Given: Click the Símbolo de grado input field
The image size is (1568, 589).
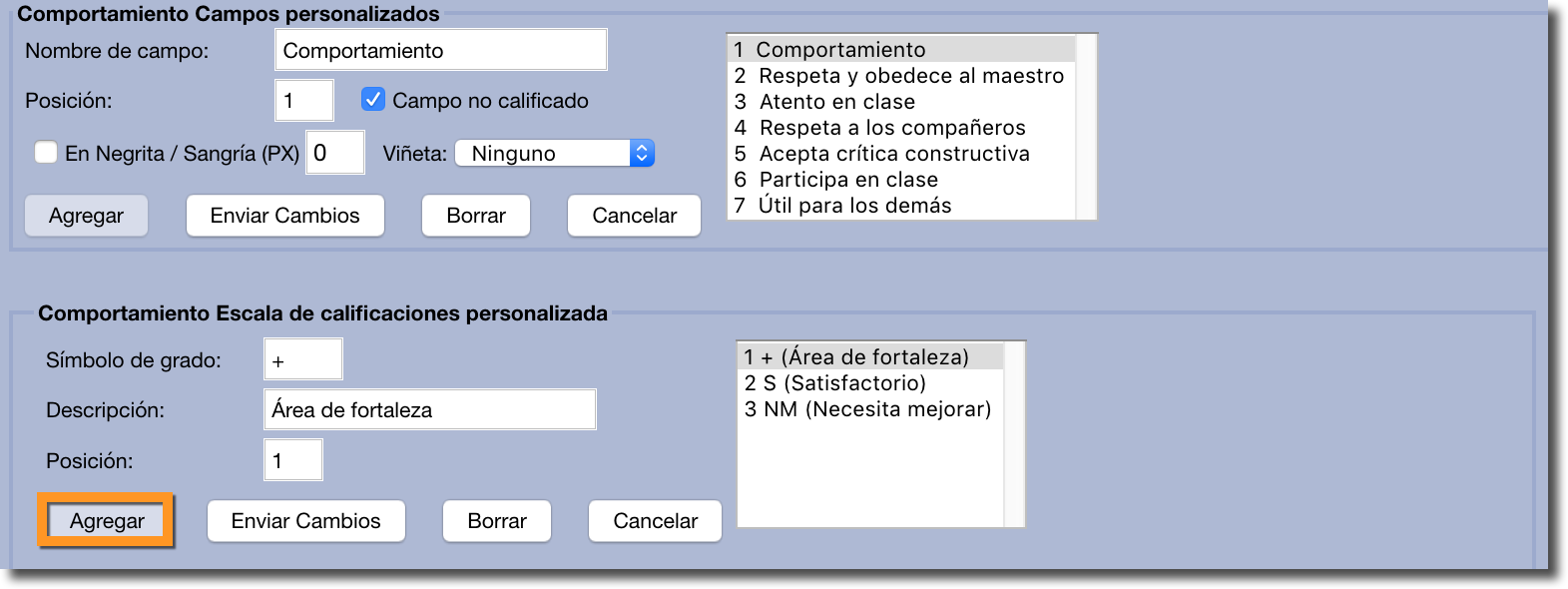Looking at the screenshot, I should pyautogui.click(x=302, y=359).
